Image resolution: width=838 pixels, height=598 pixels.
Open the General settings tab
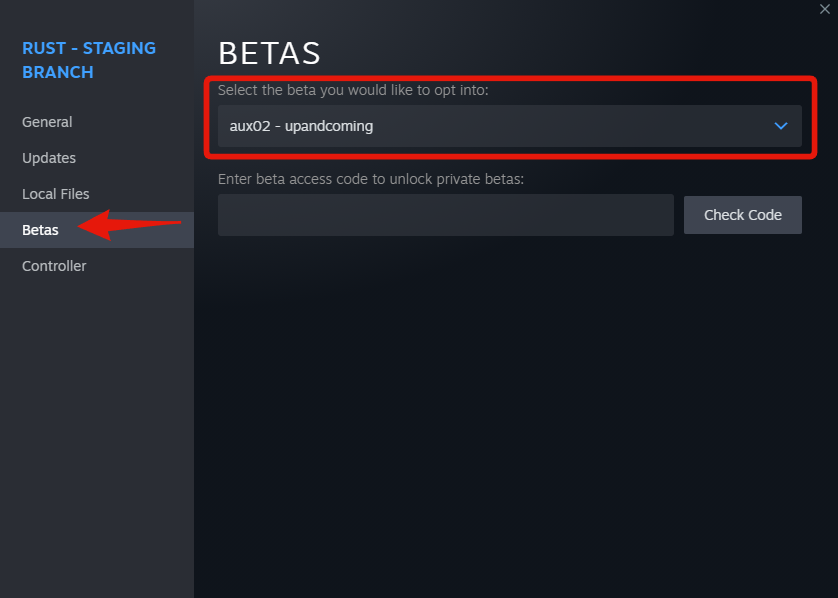[47, 122]
